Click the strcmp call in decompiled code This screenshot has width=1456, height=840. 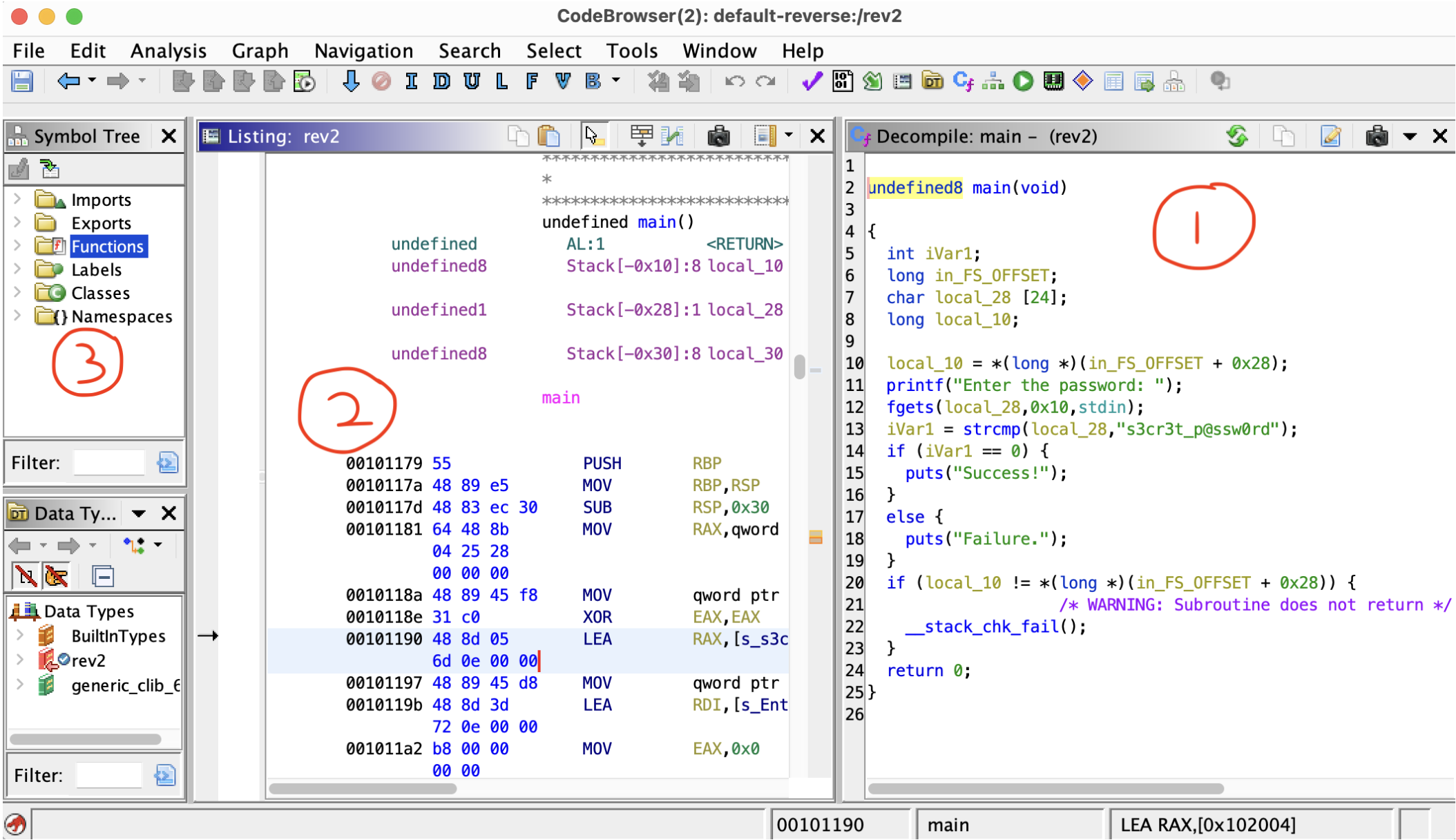[992, 429]
